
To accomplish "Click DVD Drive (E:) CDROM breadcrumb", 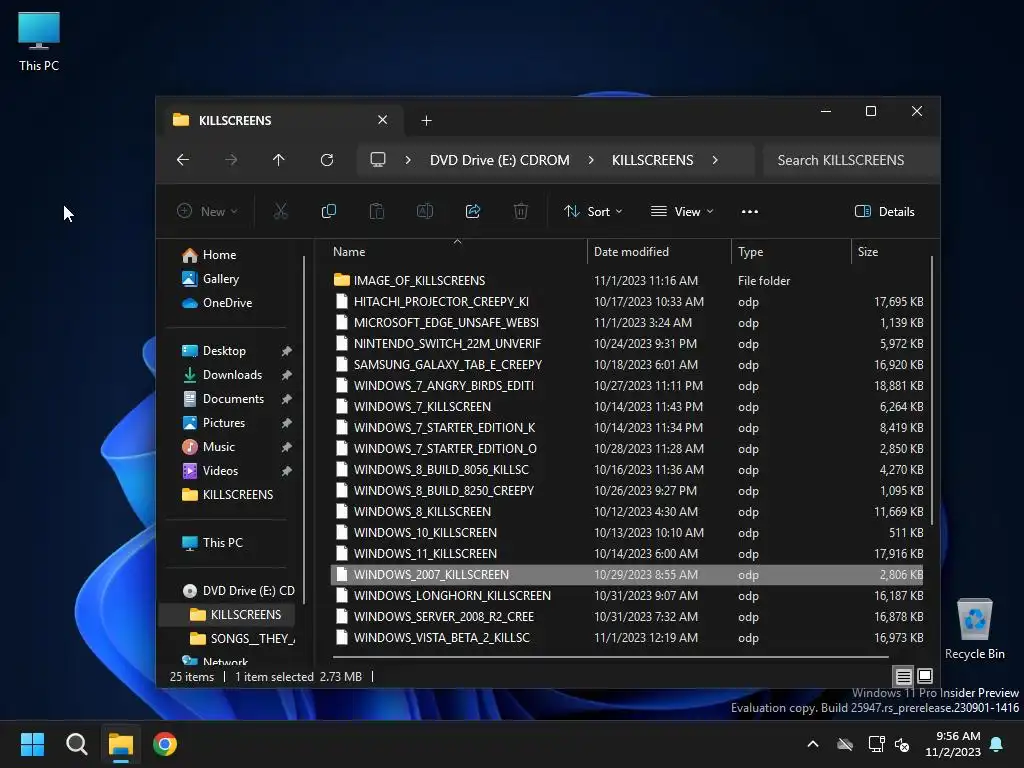I will coord(500,160).
